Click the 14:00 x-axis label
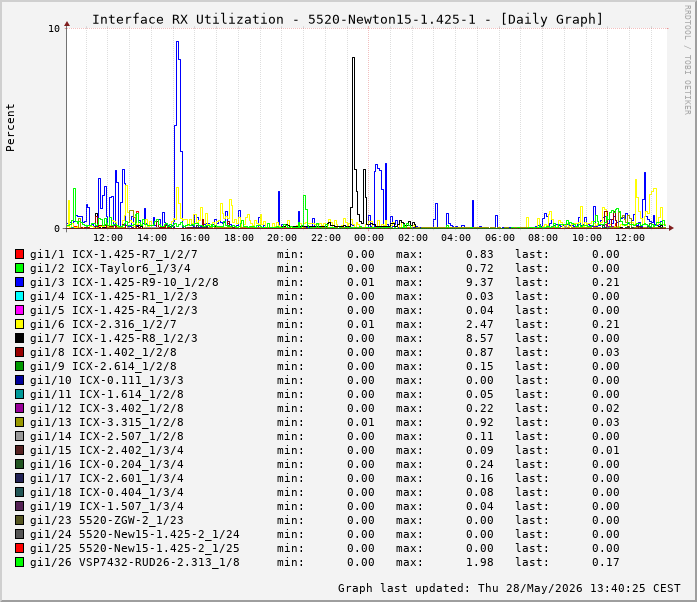This screenshot has width=697, height=602. pos(152,237)
